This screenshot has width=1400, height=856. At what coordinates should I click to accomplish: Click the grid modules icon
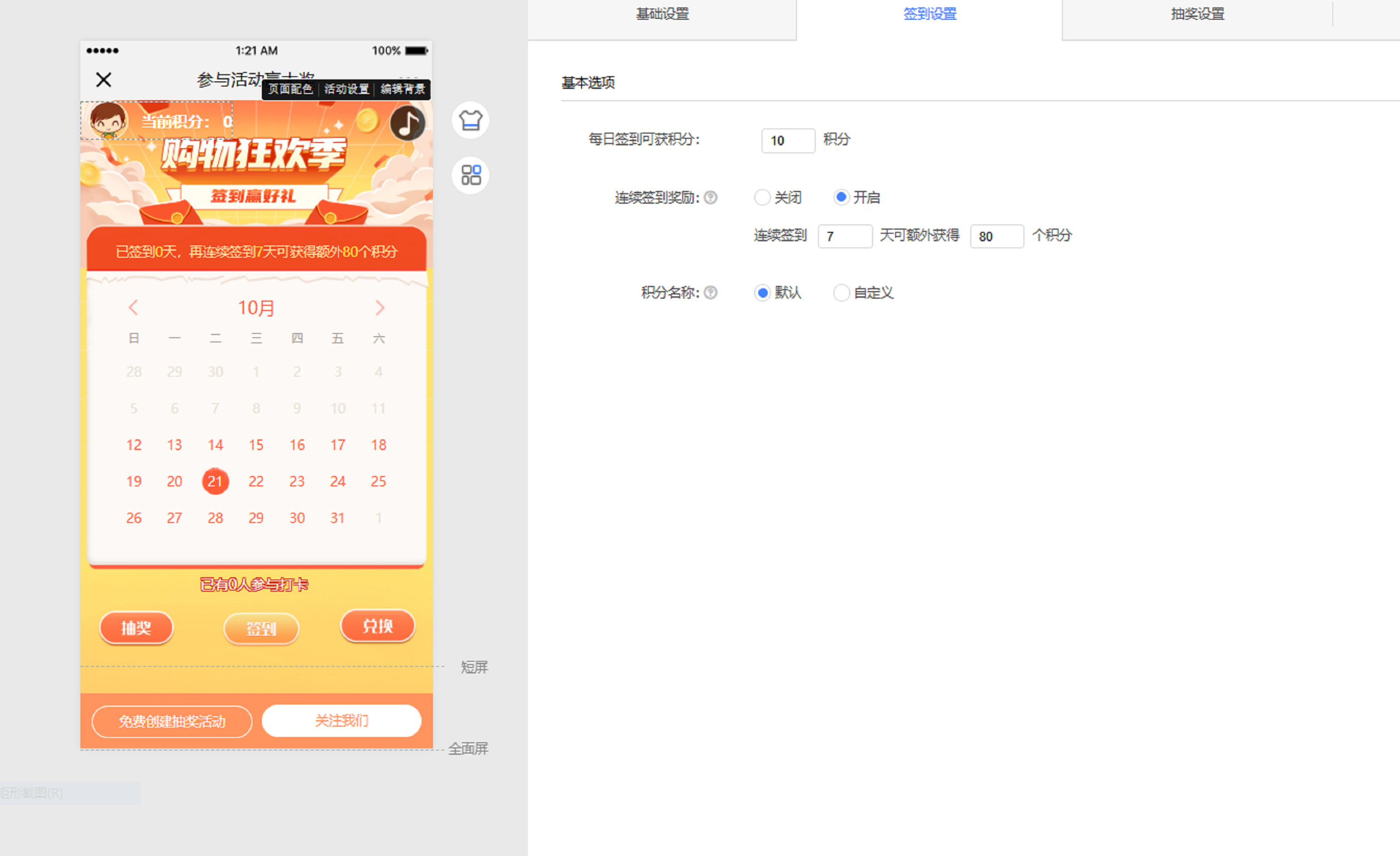[x=471, y=175]
